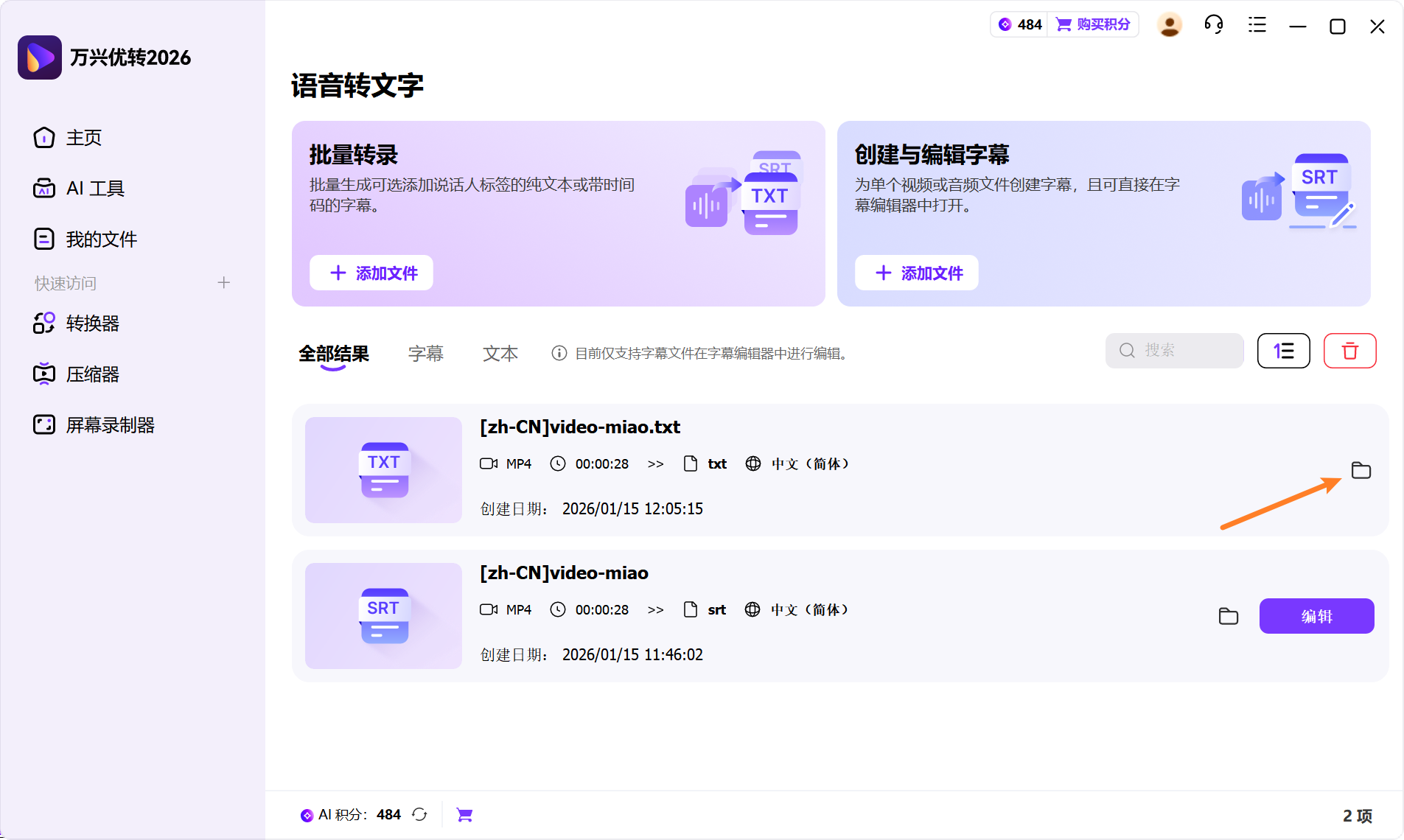Image resolution: width=1404 pixels, height=840 pixels.
Task: Open the task list icon top right
Action: [x=1256, y=24]
